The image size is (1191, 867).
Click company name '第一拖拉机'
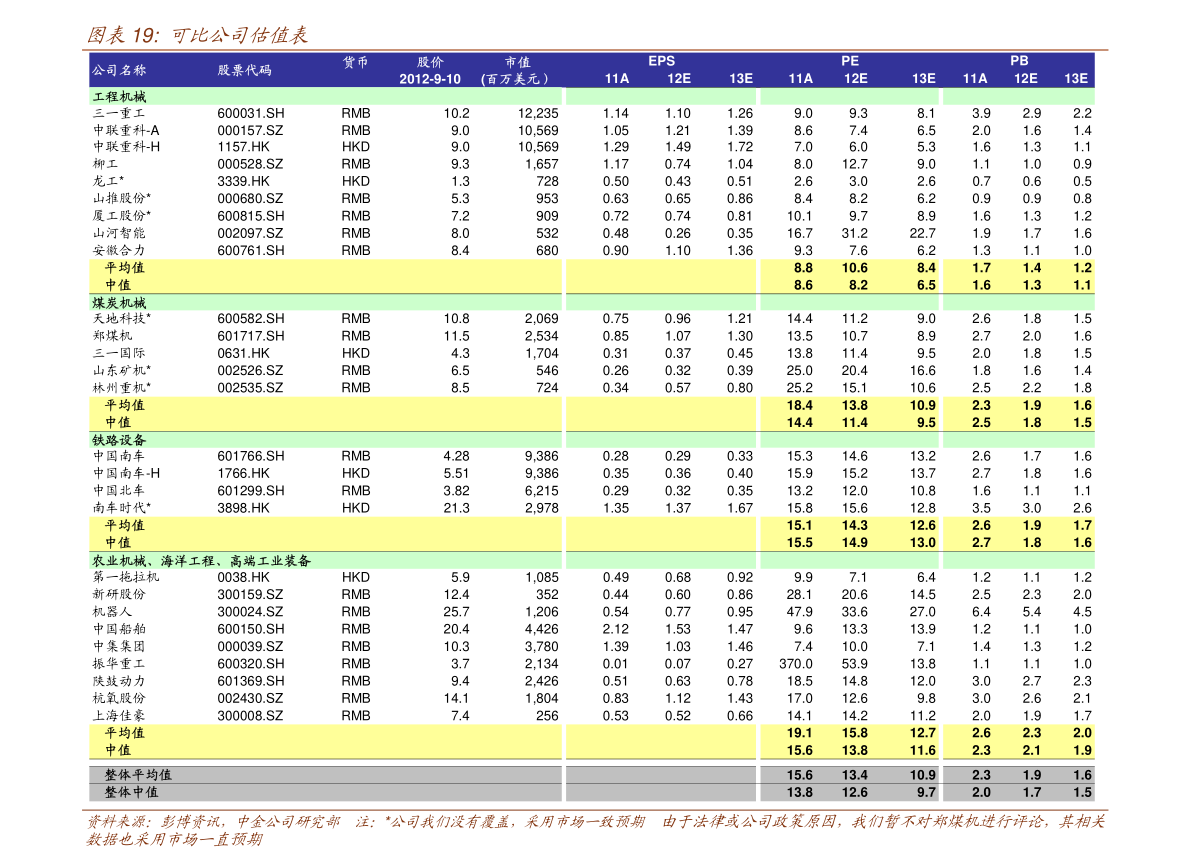pos(126,577)
